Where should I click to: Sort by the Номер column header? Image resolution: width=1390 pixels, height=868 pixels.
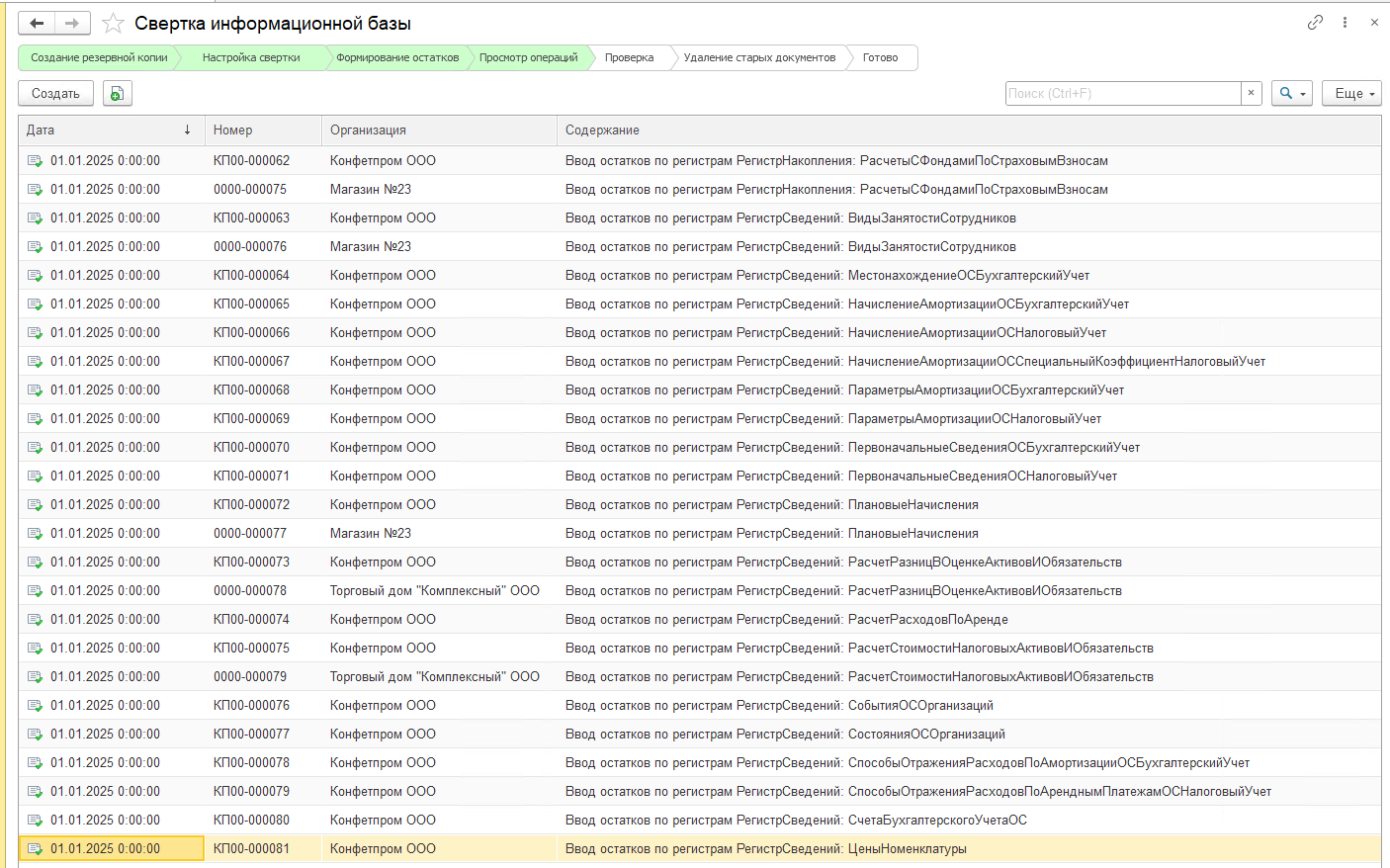click(263, 130)
